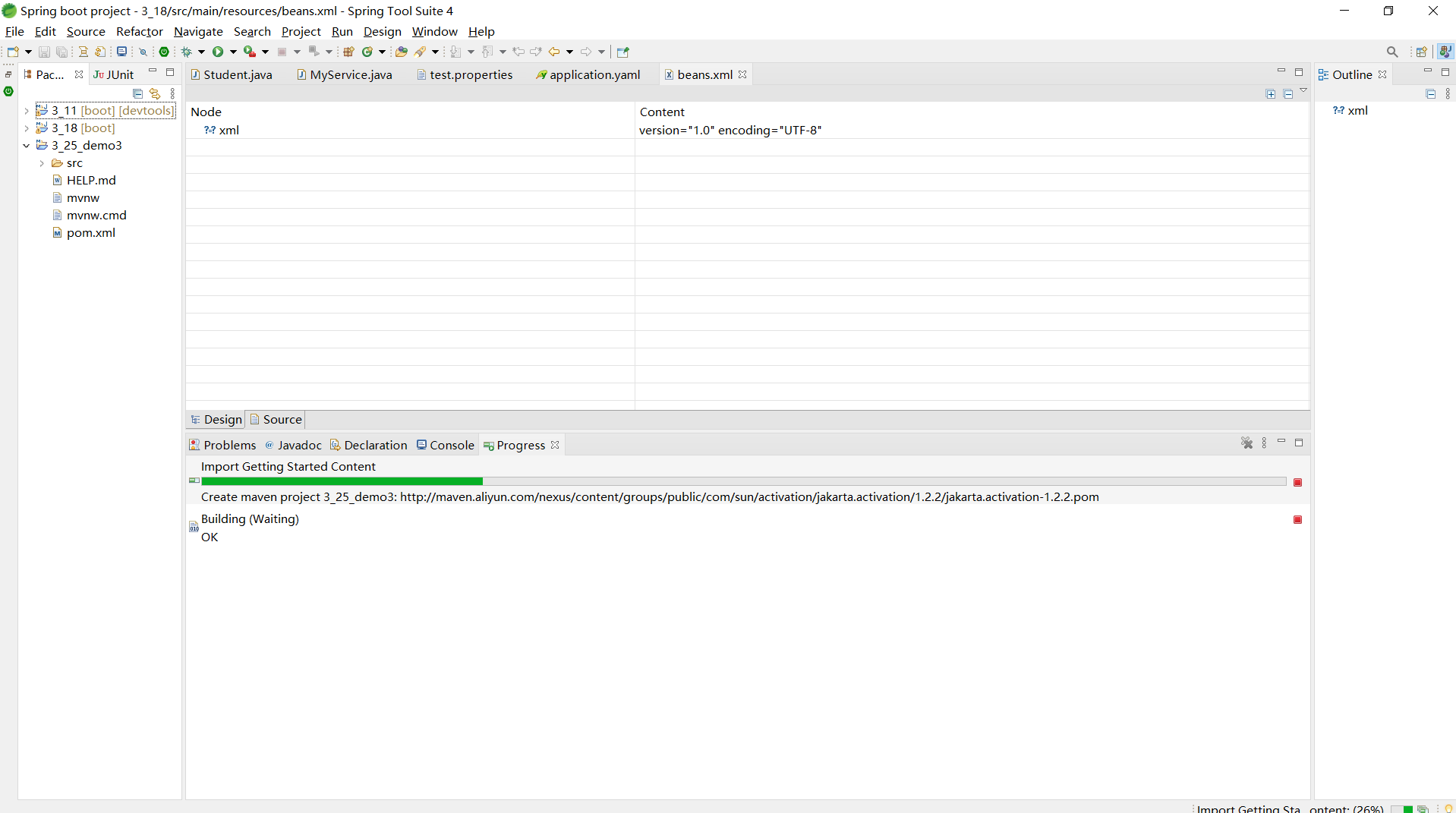Collapse the 3_25_demo3 project node

(x=27, y=146)
